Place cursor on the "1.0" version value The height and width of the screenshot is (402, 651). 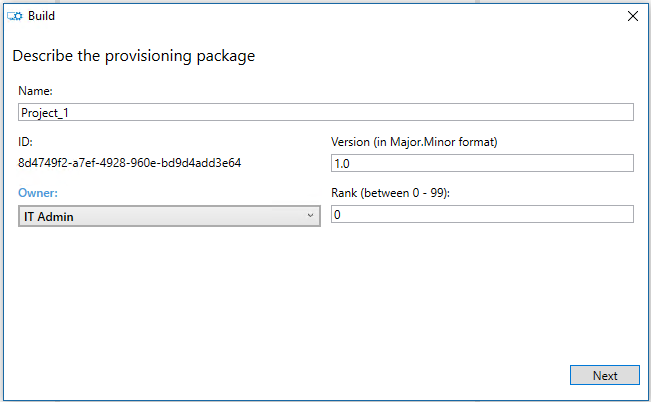click(x=342, y=164)
